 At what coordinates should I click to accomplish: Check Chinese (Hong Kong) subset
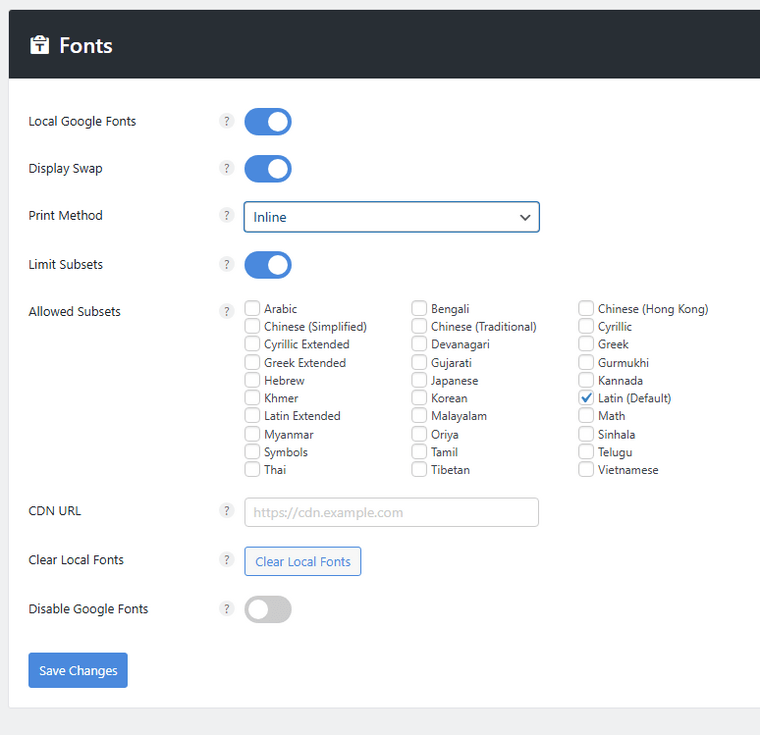pyautogui.click(x=586, y=308)
